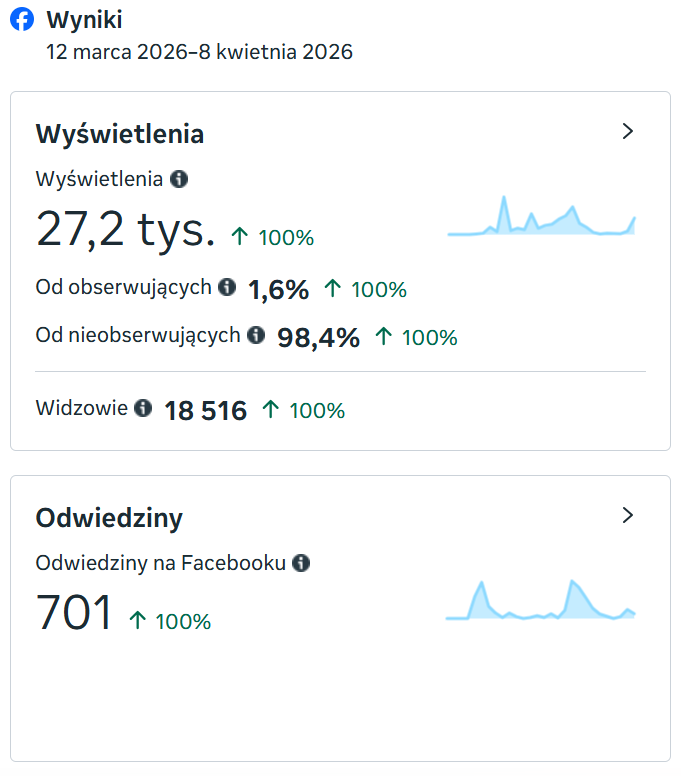
Task: Open the Odwiedziny section heading
Action: 109,518
